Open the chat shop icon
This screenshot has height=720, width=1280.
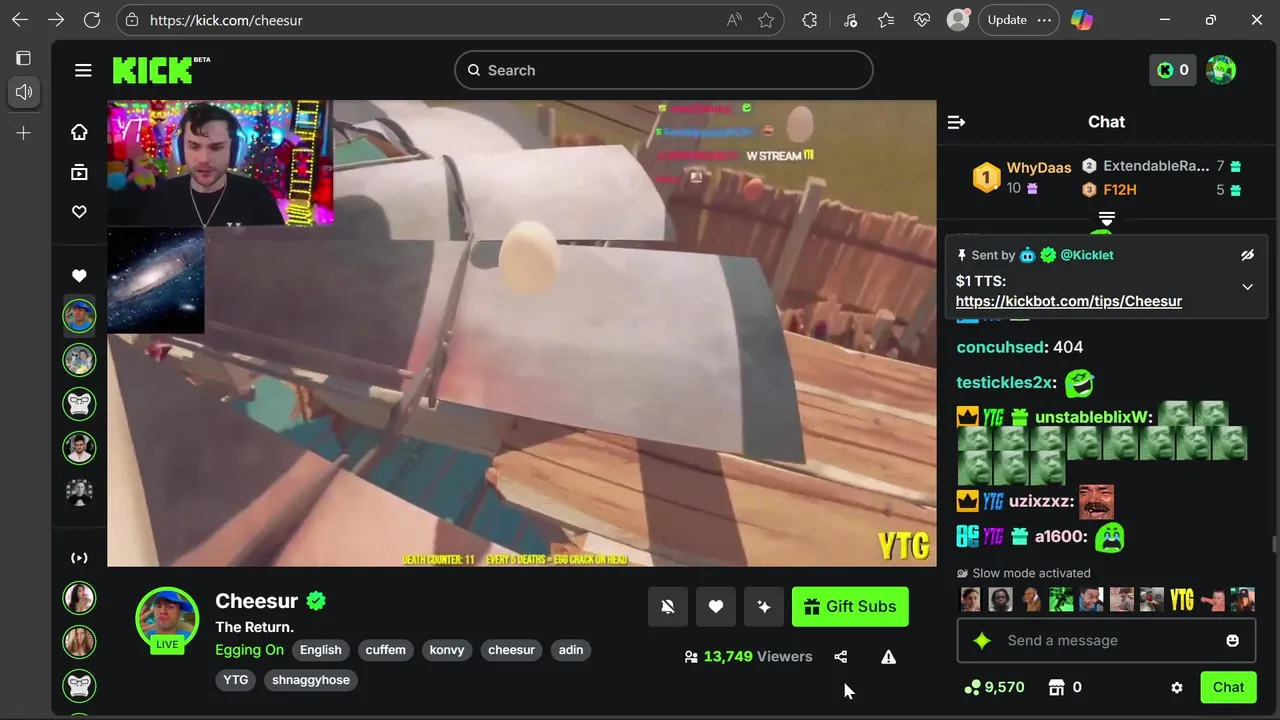point(1056,687)
